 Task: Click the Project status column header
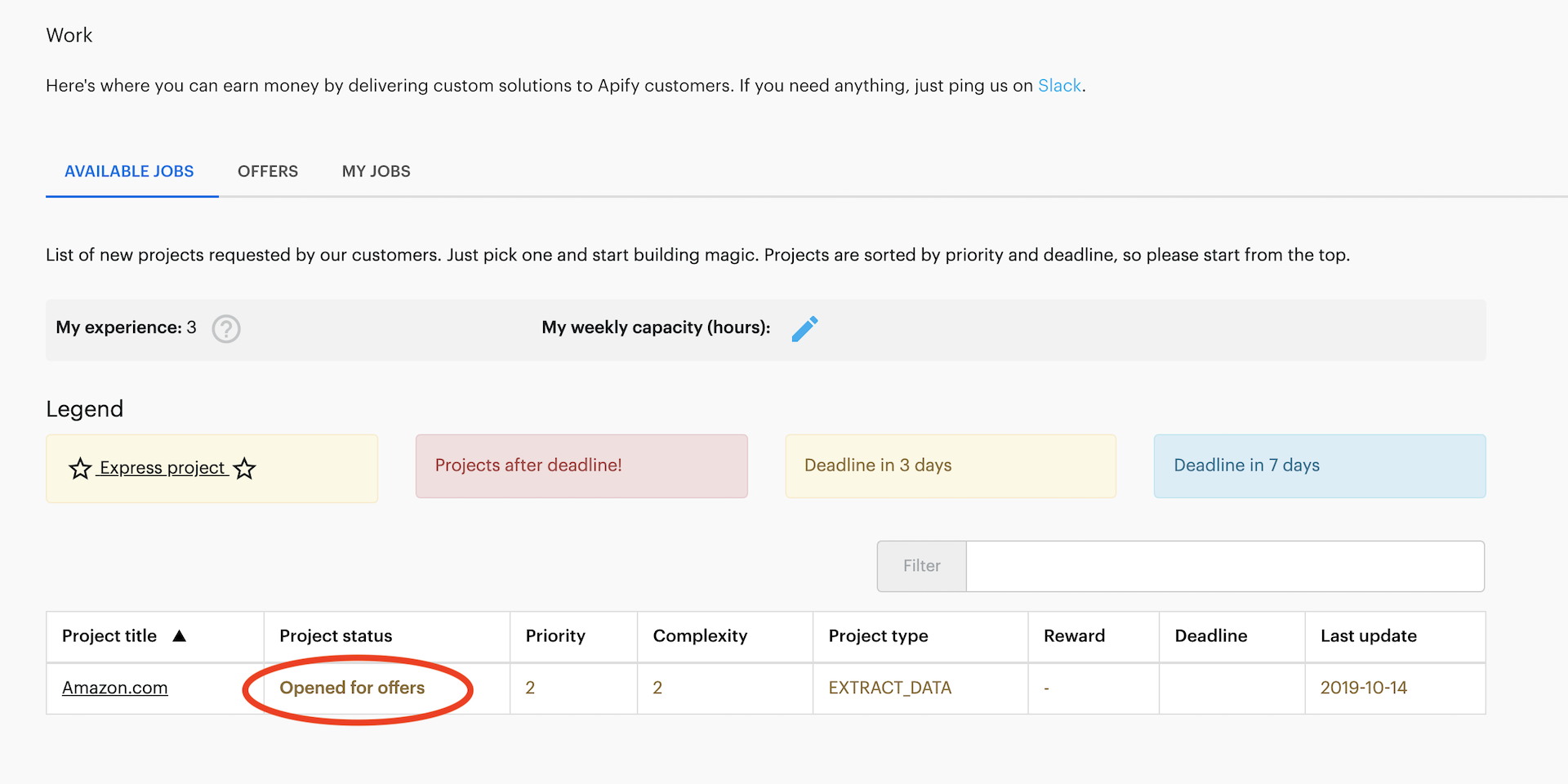[335, 636]
